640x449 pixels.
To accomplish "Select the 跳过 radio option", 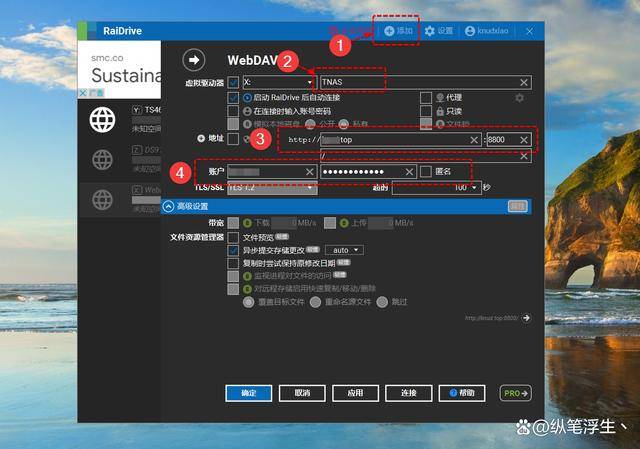I will (x=382, y=302).
